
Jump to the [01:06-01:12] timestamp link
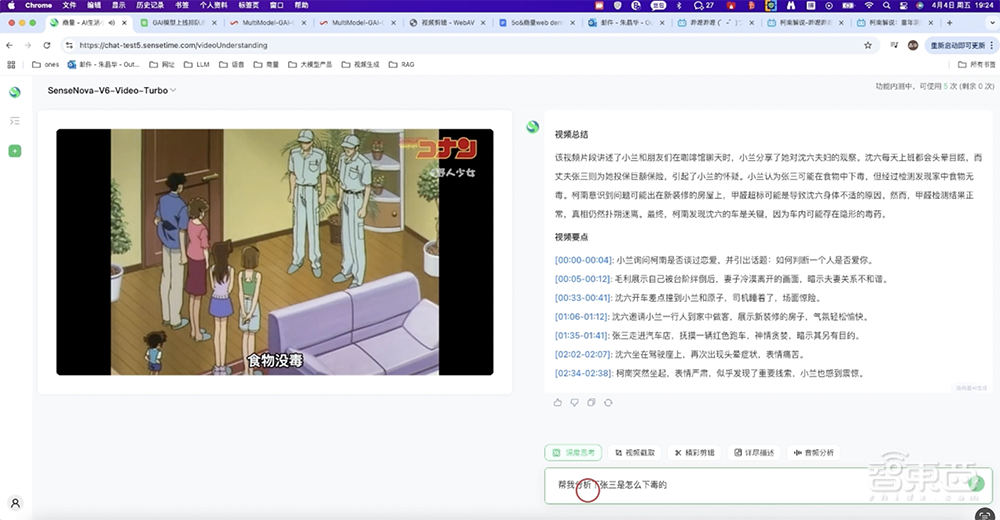point(584,316)
